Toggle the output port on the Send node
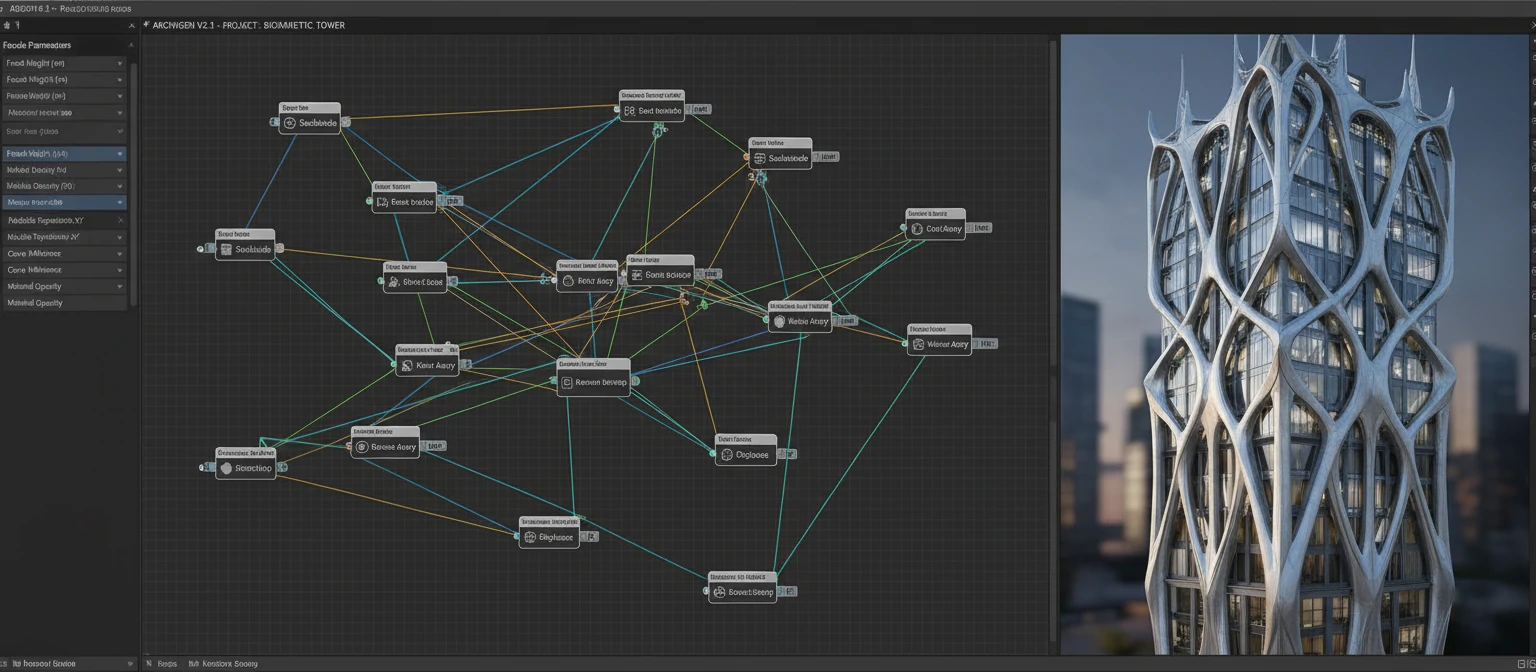 (687, 110)
